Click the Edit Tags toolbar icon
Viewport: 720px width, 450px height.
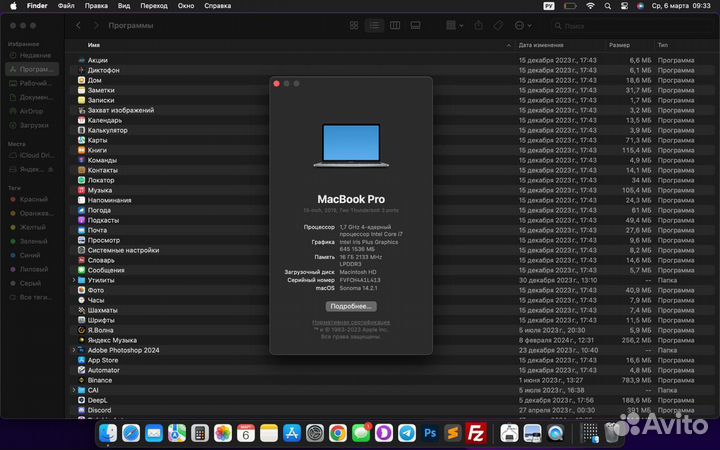(499, 26)
